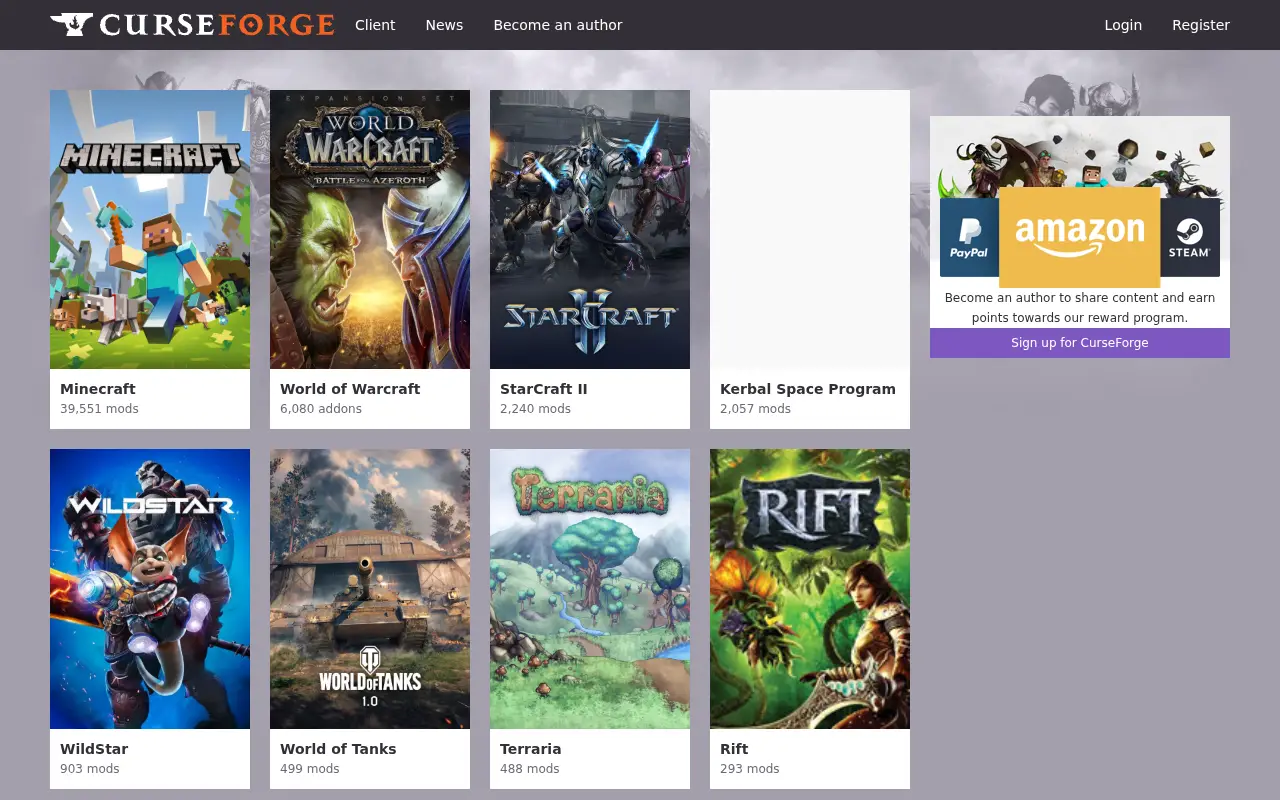Click the '2,057 mods' count
The height and width of the screenshot is (800, 1280).
click(756, 409)
